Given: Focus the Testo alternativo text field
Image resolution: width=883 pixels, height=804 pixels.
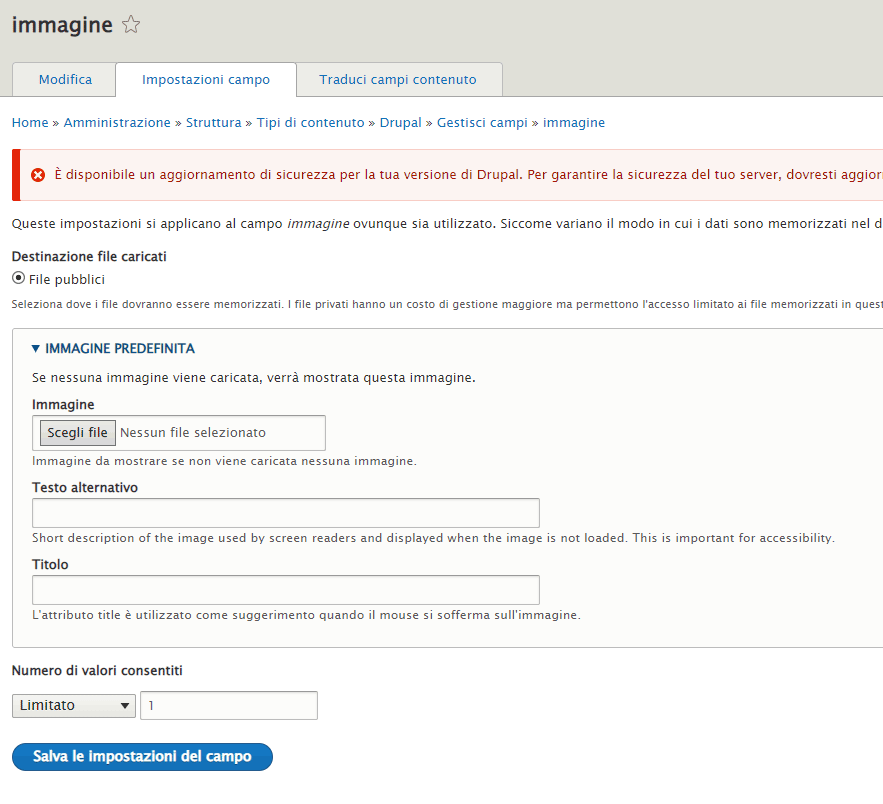Looking at the screenshot, I should point(286,513).
